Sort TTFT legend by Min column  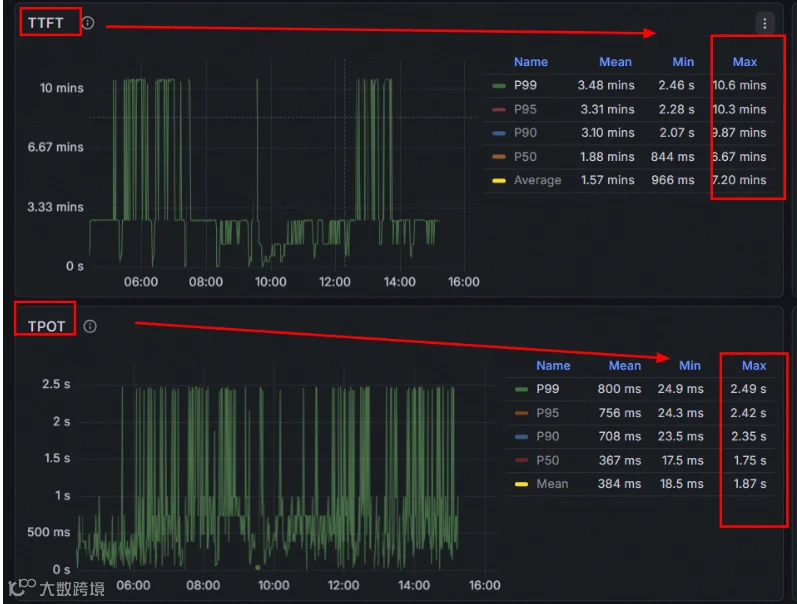point(683,62)
